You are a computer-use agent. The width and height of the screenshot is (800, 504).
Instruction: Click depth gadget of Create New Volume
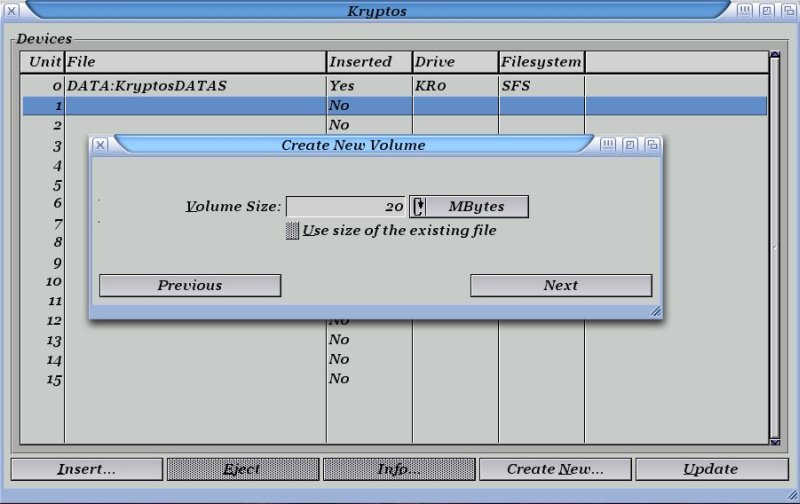(652, 145)
